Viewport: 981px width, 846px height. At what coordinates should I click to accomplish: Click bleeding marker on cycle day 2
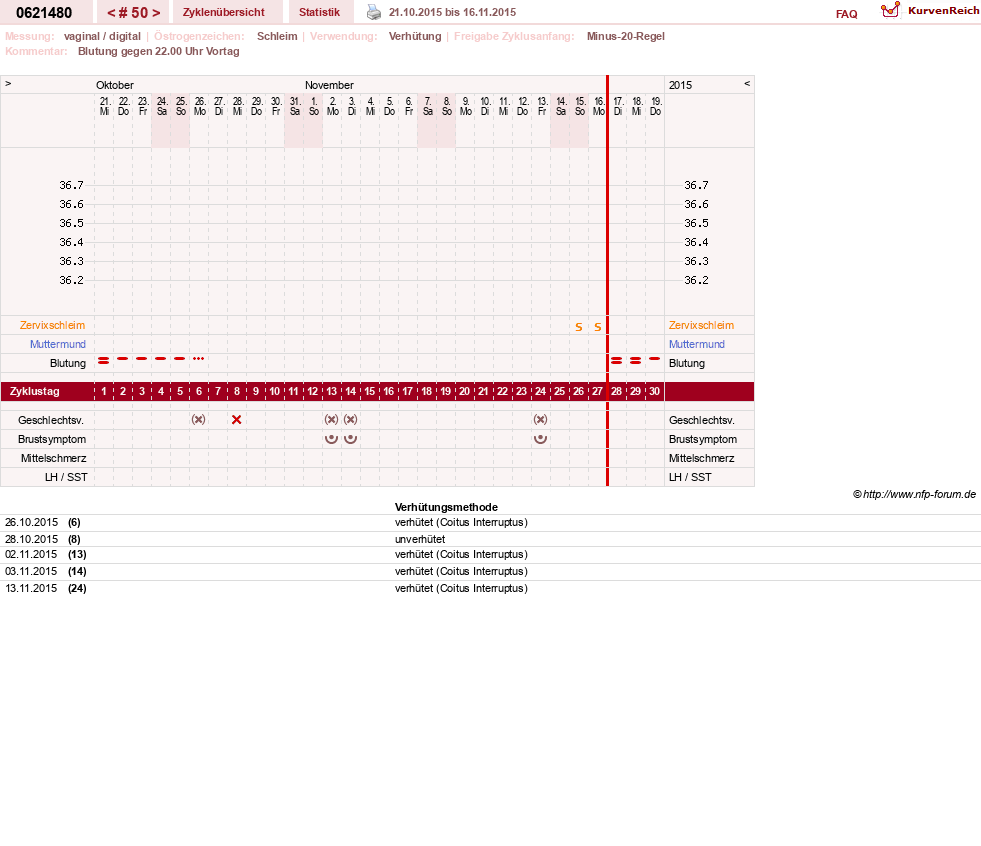pos(123,359)
